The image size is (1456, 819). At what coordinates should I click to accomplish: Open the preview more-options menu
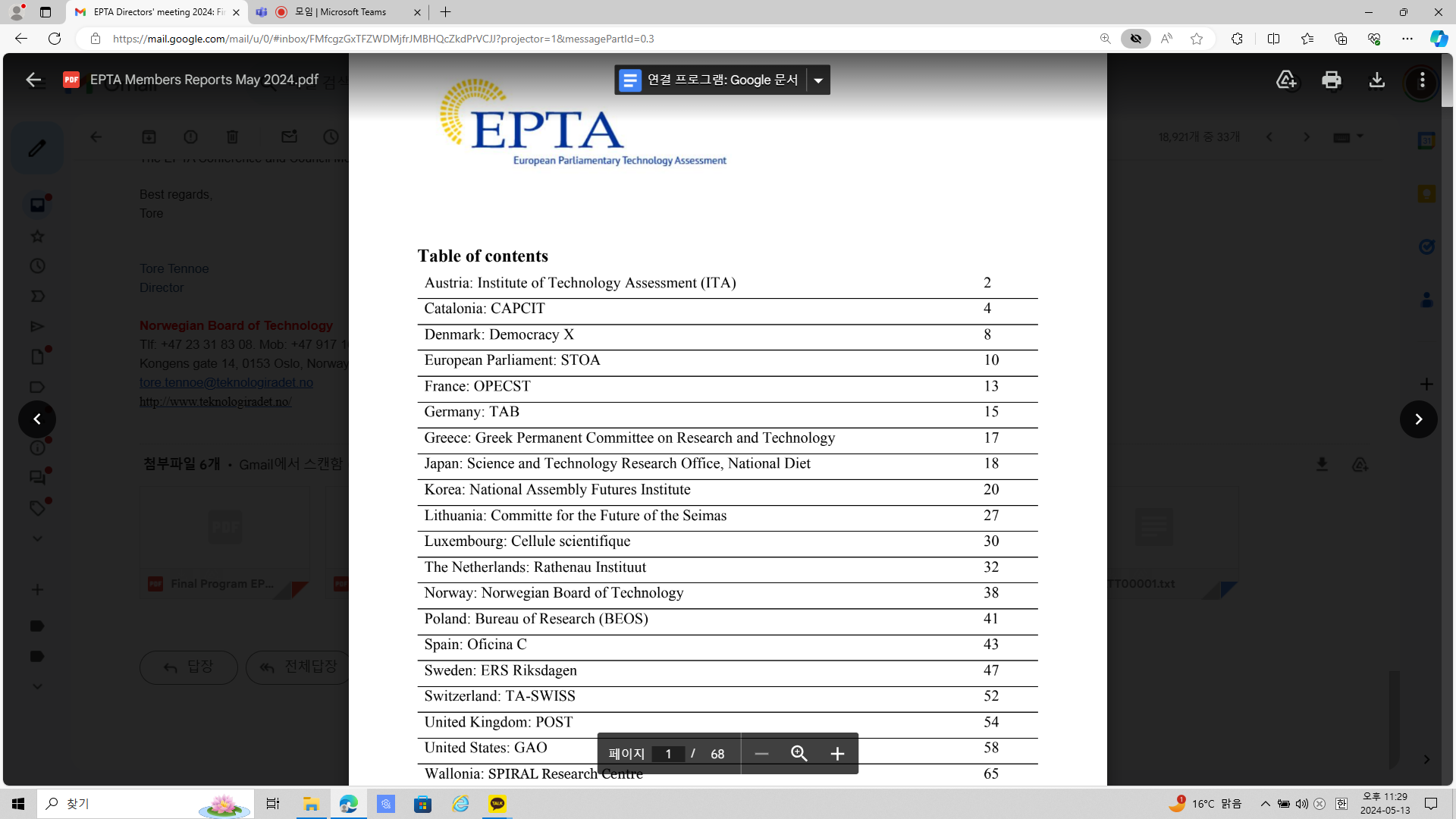click(1422, 80)
